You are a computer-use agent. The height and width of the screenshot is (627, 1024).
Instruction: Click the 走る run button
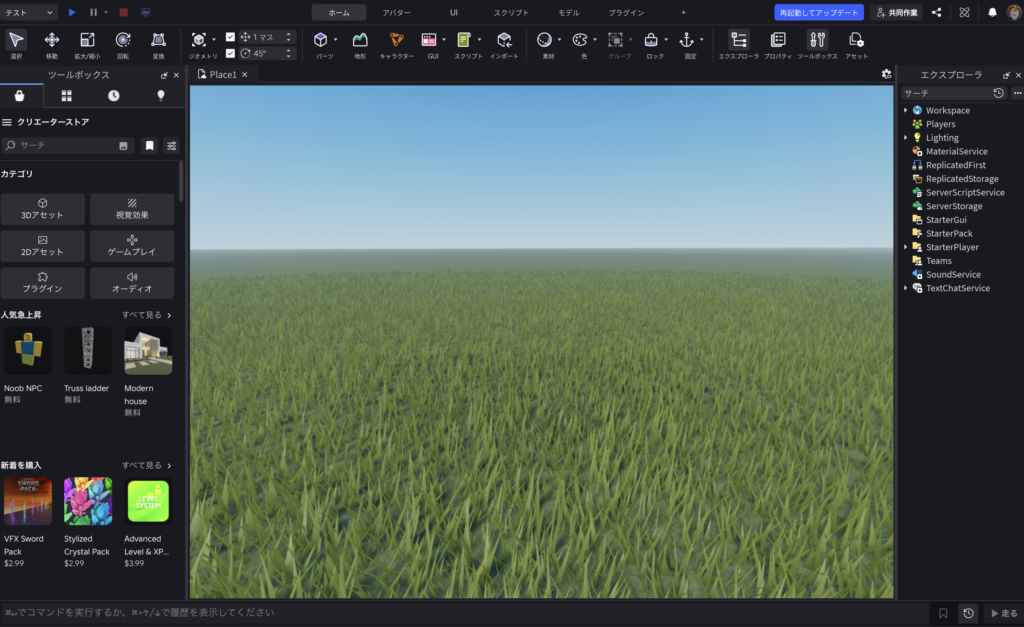pyautogui.click(x=1004, y=613)
